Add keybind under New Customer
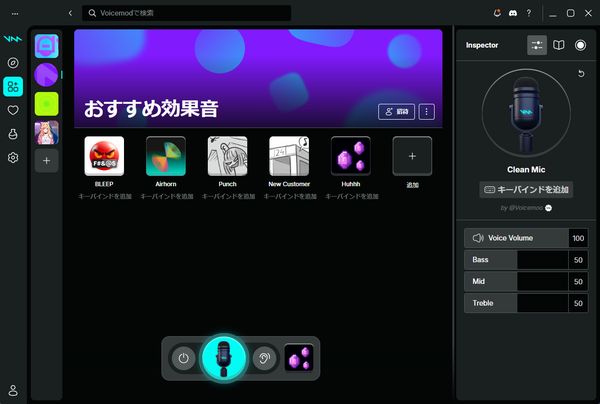Viewport: 600px width, 404px height. pyautogui.click(x=290, y=196)
